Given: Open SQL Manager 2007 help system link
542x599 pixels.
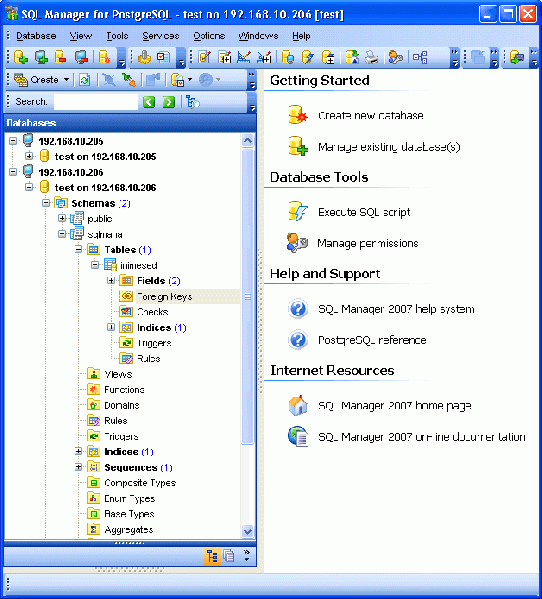Looking at the screenshot, I should coord(396,309).
